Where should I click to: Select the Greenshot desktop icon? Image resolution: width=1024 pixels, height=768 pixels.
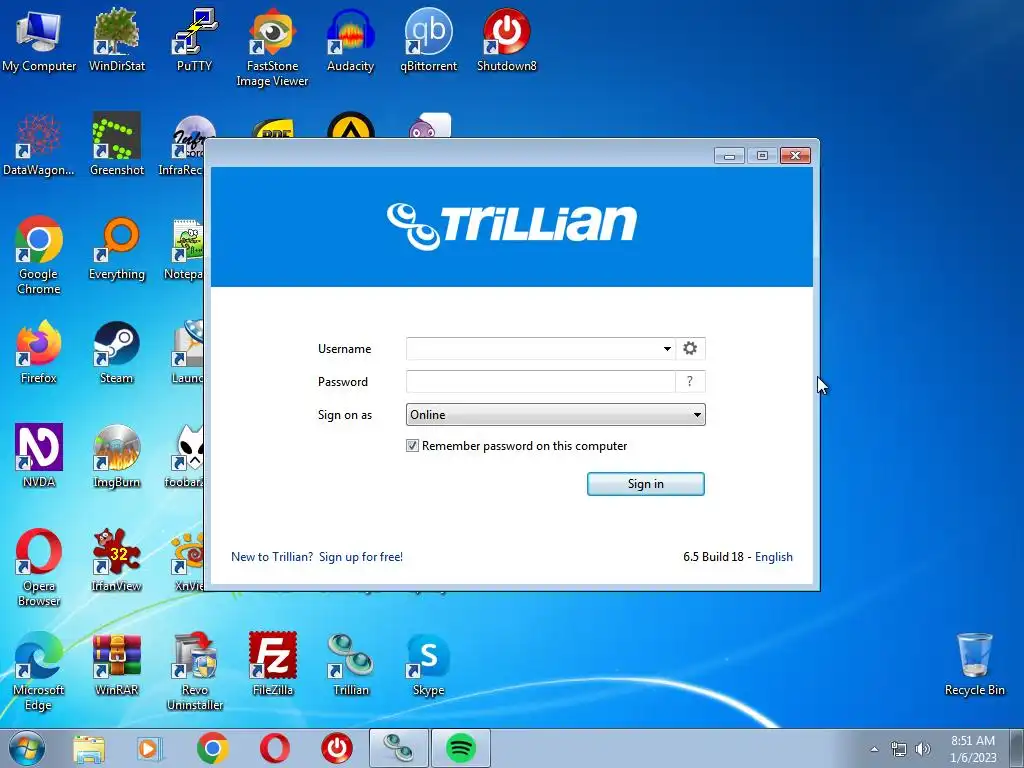click(117, 144)
